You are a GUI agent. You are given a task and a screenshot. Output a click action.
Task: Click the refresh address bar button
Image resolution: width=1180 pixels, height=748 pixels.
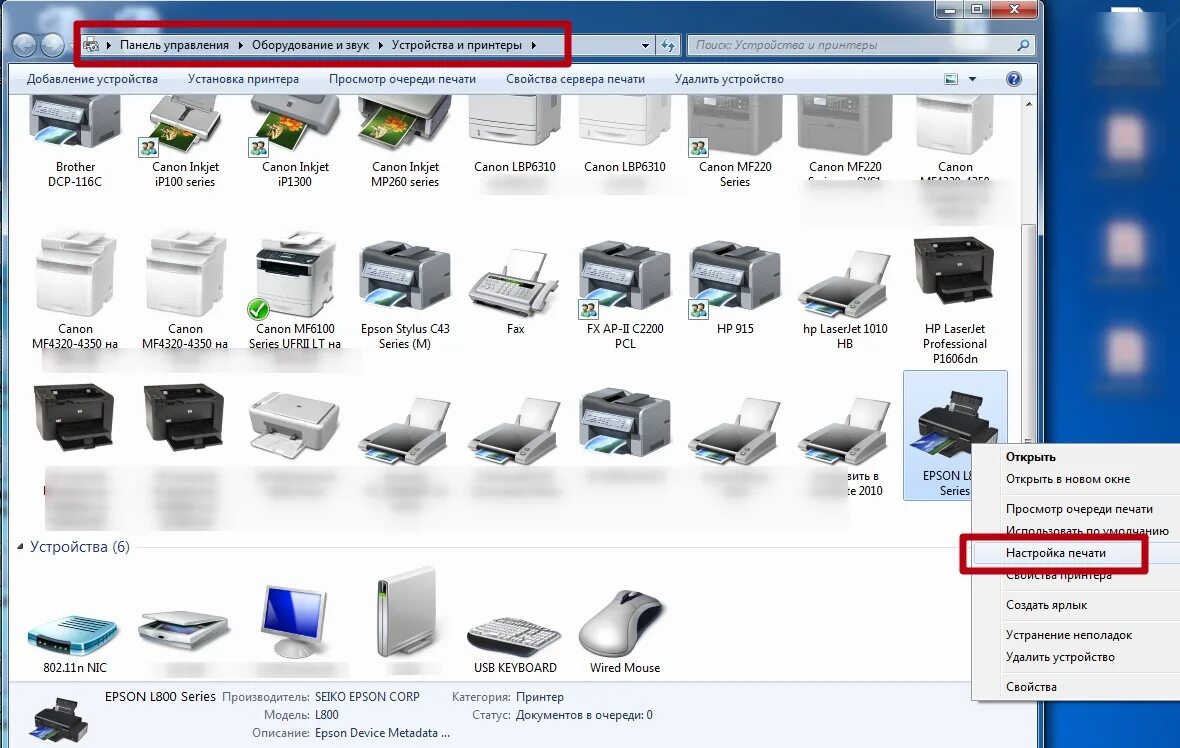[x=668, y=45]
